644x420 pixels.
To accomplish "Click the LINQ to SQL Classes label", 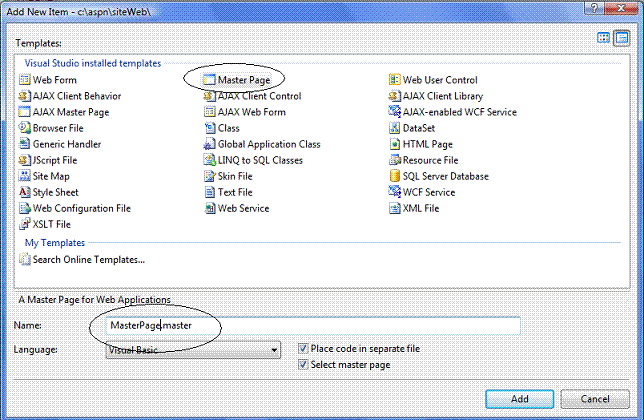I will tap(260, 160).
